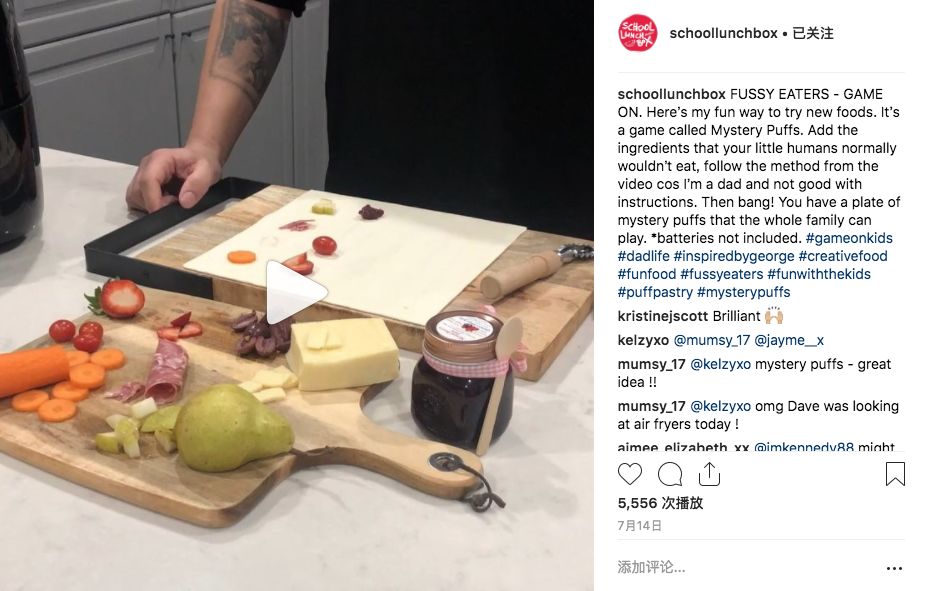This screenshot has height=591, width=925.
Task: Open the @mumsy_17 mention by kelzyxo
Action: tap(711, 340)
